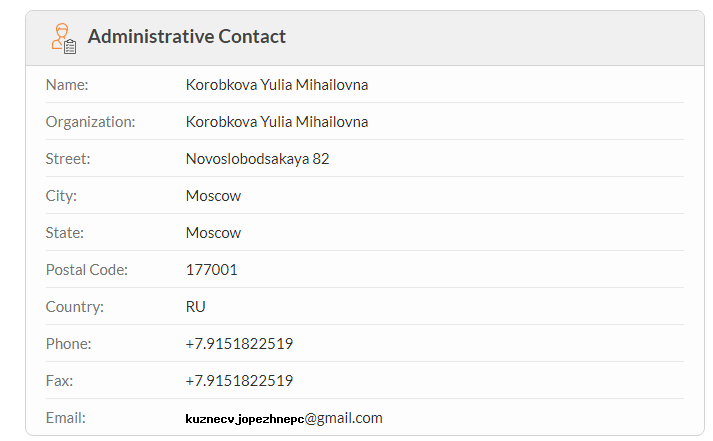
Task: Click the Fax: field label
Action: click(59, 381)
